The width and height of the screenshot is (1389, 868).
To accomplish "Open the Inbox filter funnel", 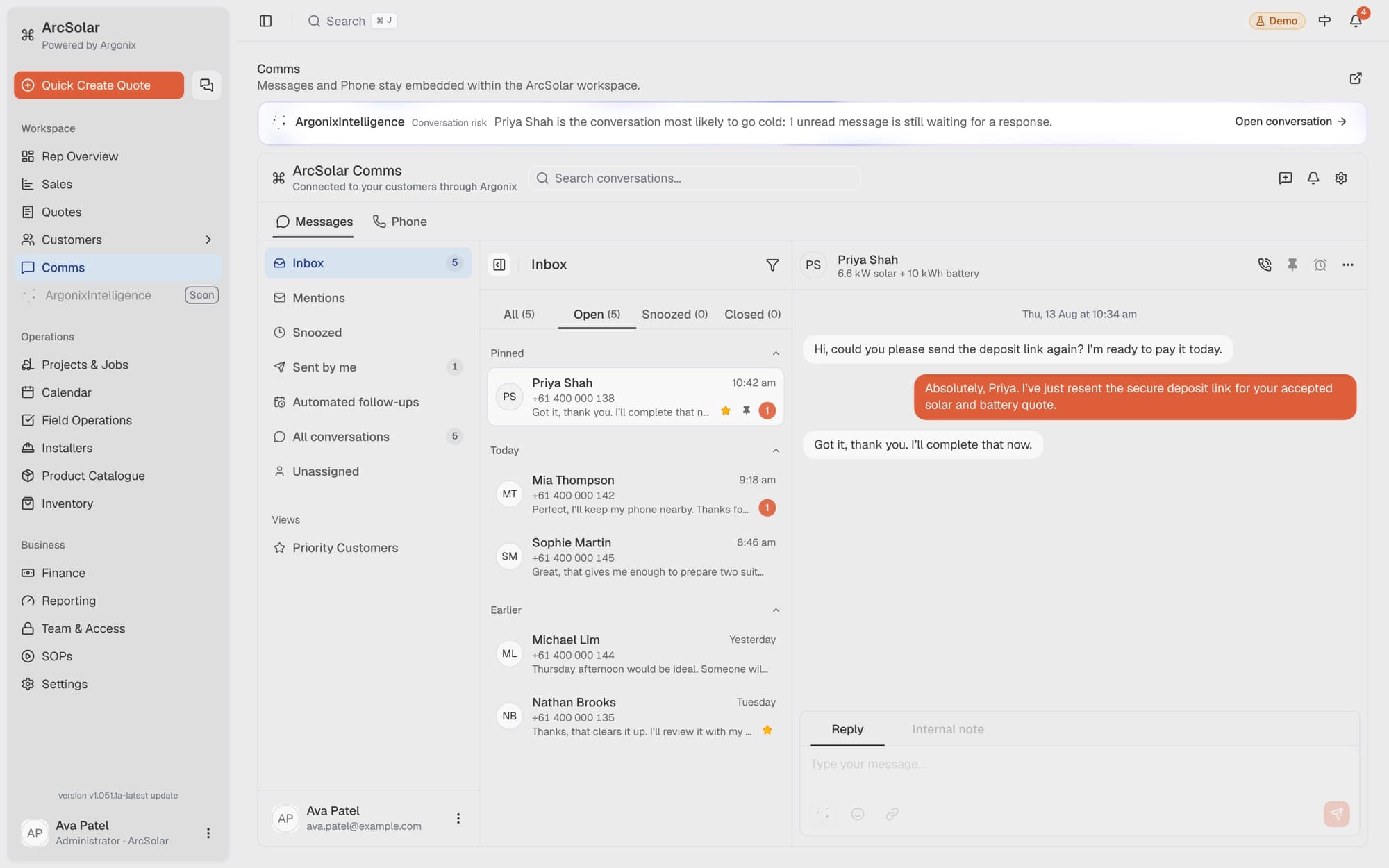I will (772, 265).
